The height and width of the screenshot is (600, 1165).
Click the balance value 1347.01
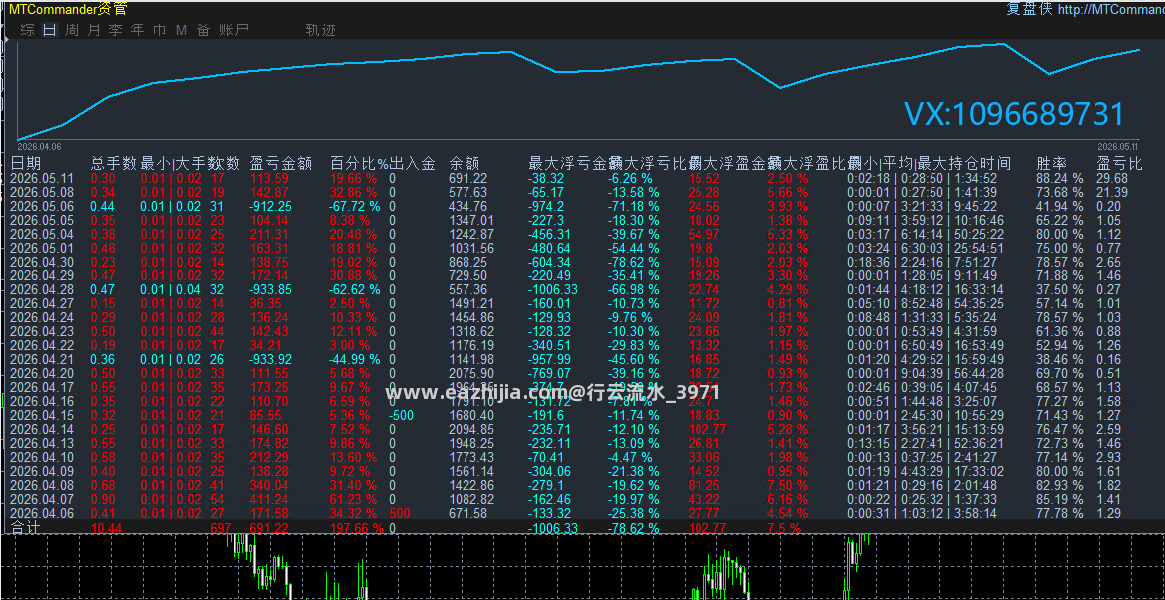pos(471,221)
